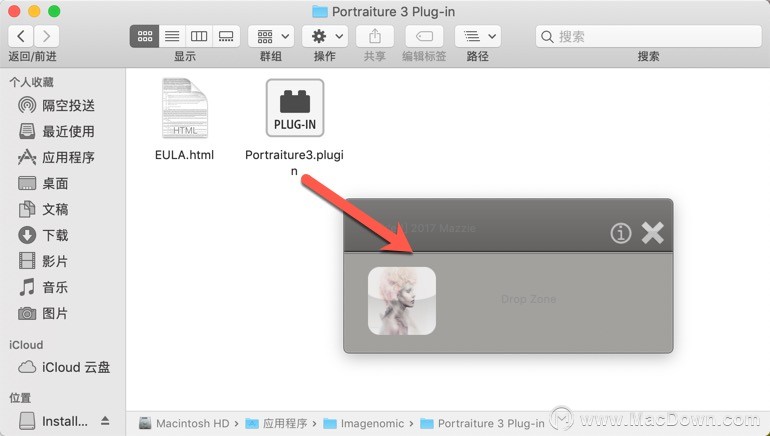Open the 操作 gear action menu
The height and width of the screenshot is (436, 770).
pyautogui.click(x=325, y=36)
